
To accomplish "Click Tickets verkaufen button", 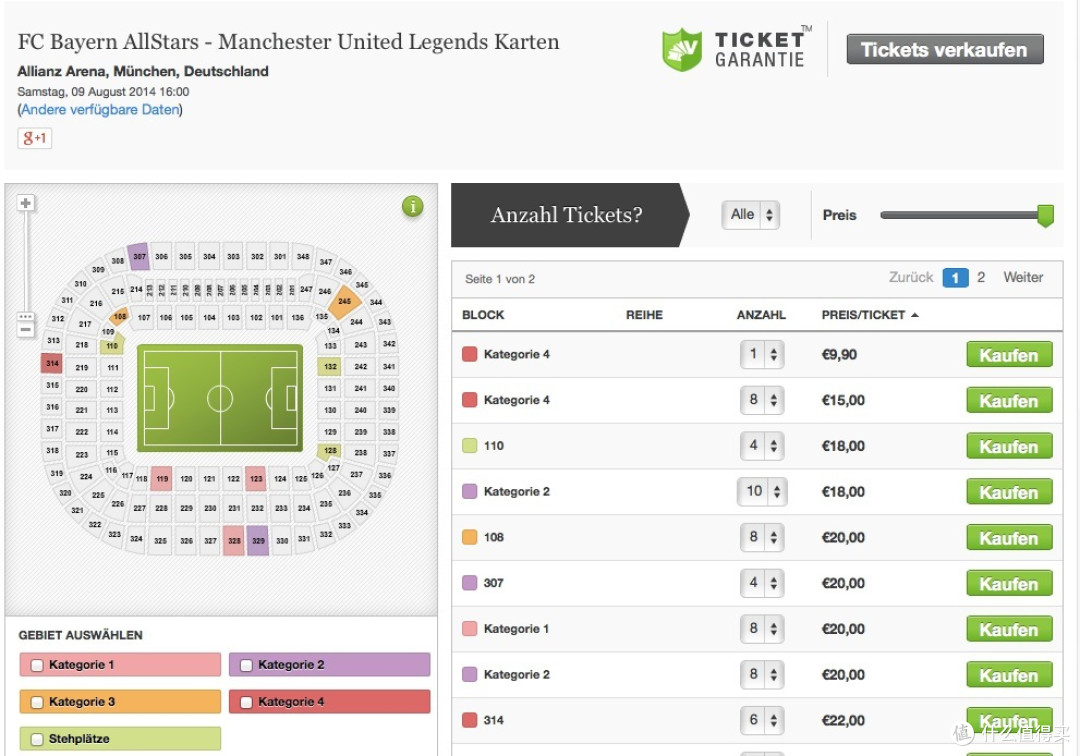I will click(945, 50).
